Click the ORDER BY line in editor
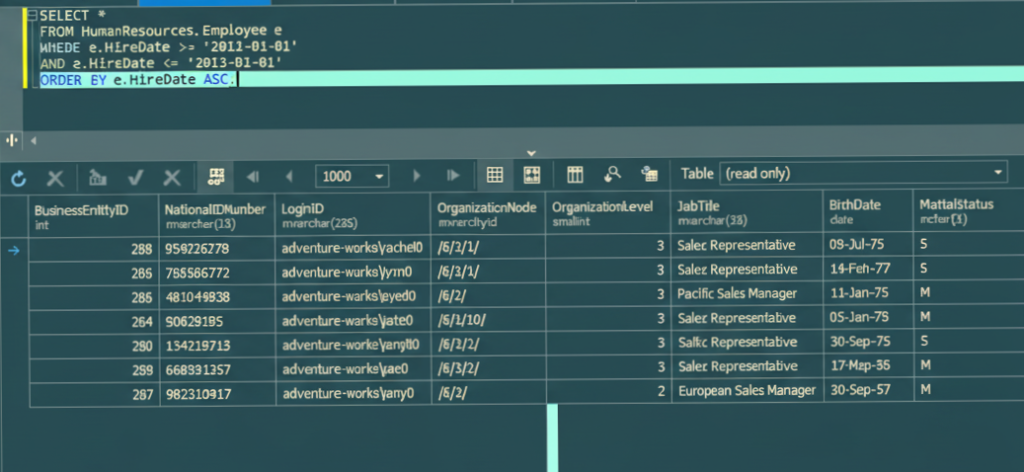 coord(135,80)
